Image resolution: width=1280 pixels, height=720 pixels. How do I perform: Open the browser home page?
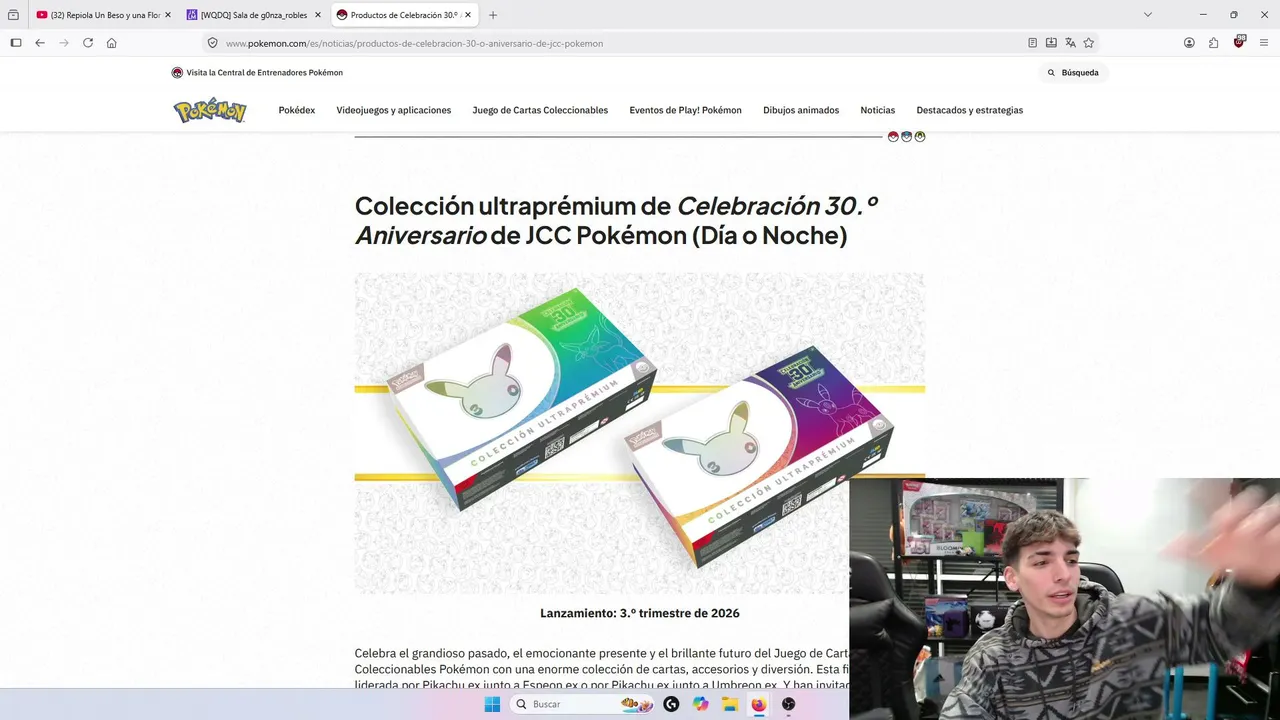[x=112, y=43]
